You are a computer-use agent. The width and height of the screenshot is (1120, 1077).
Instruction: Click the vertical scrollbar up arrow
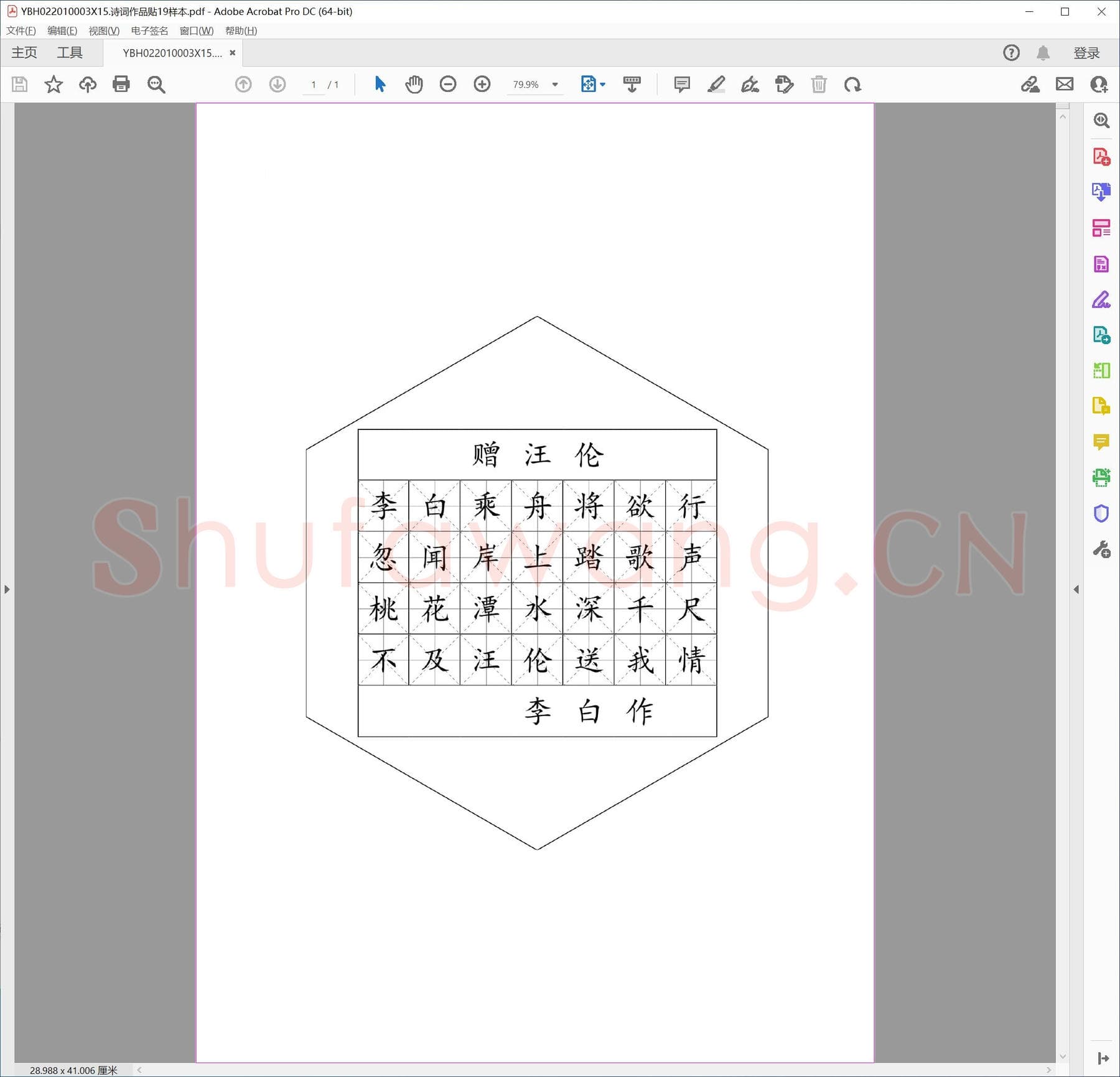point(1063,117)
